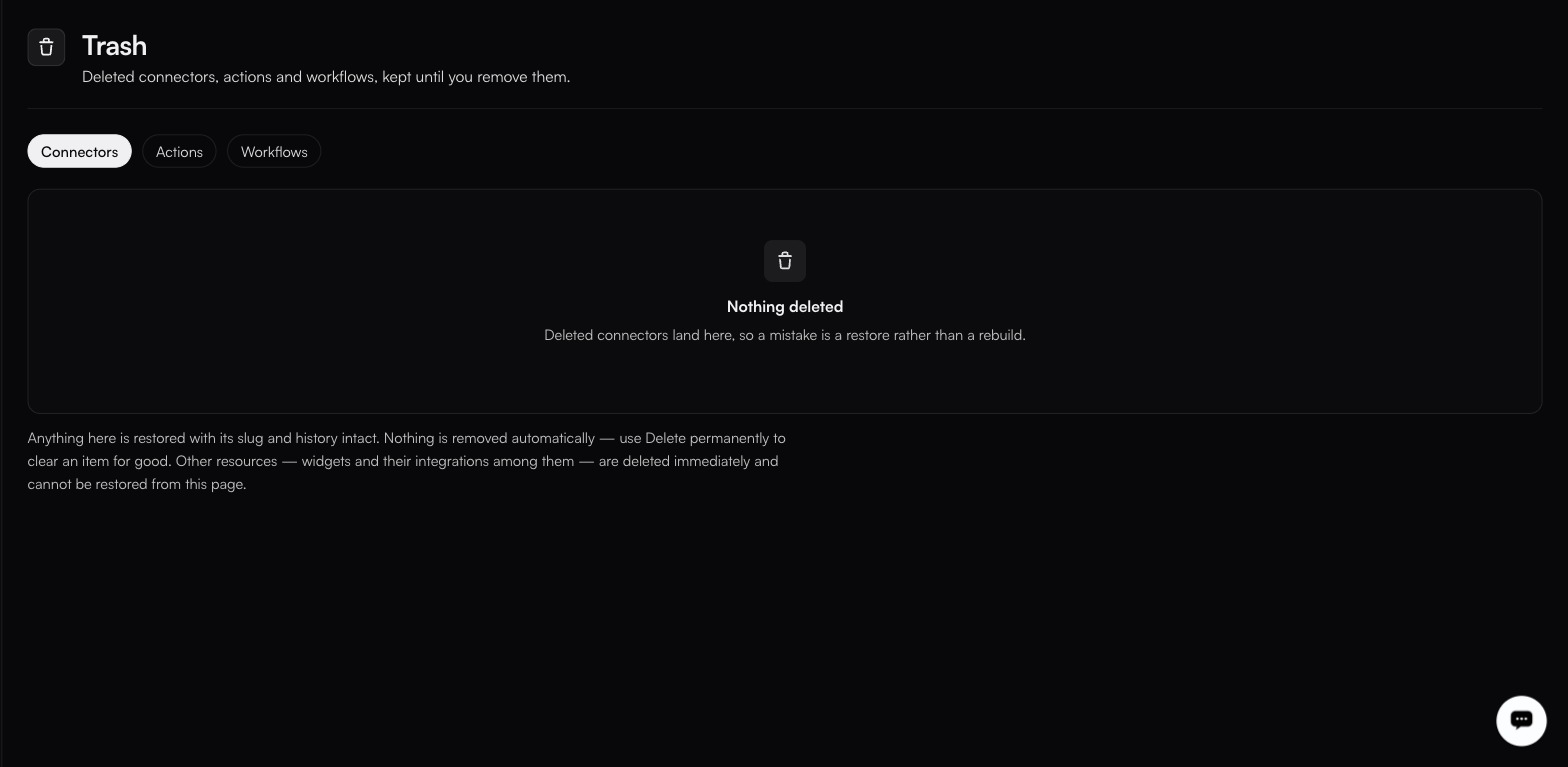Click the note starting "Anything here is restored"
This screenshot has height=767, width=1568.
(407, 461)
